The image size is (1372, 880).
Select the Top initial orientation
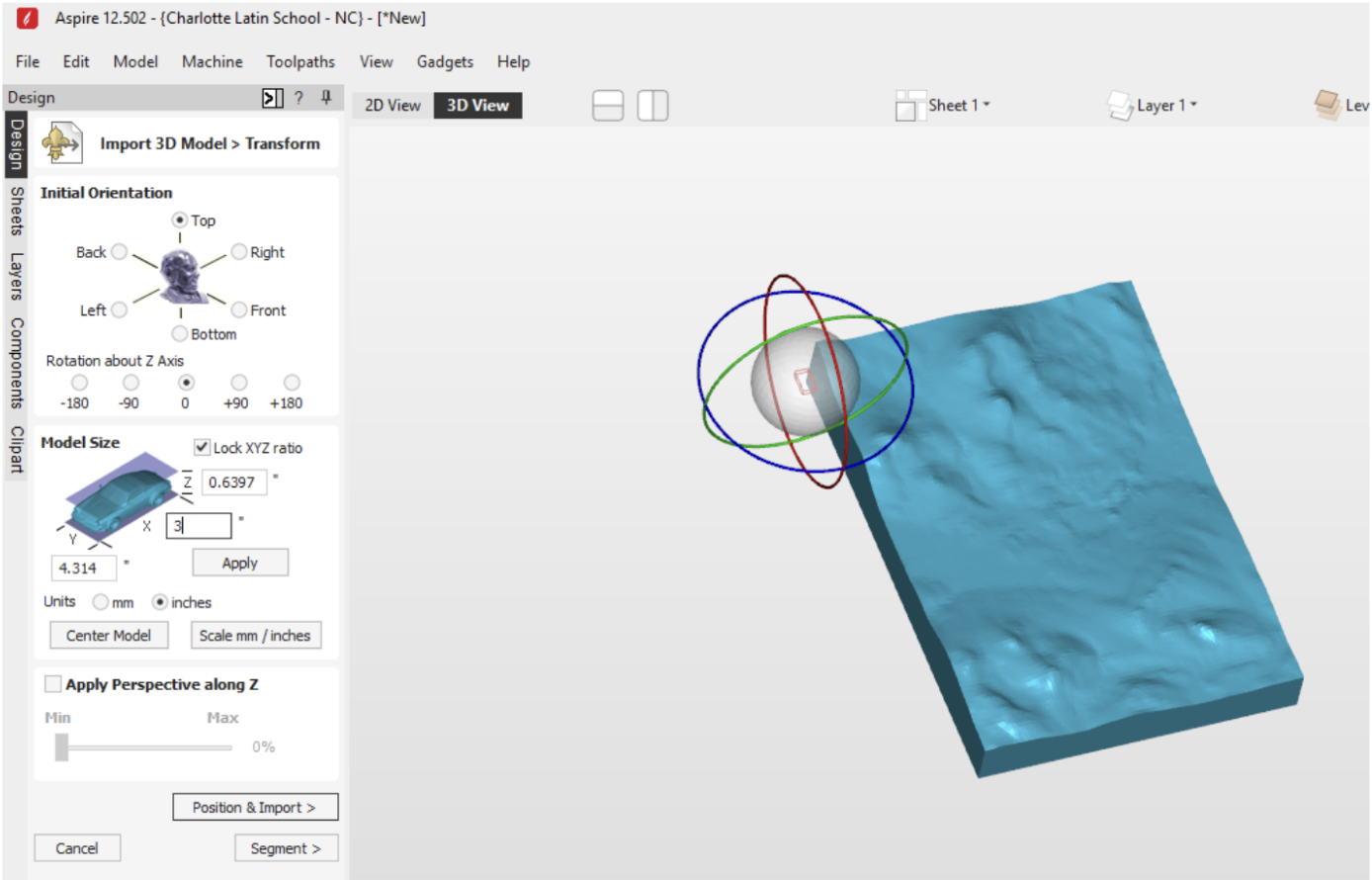click(180, 220)
